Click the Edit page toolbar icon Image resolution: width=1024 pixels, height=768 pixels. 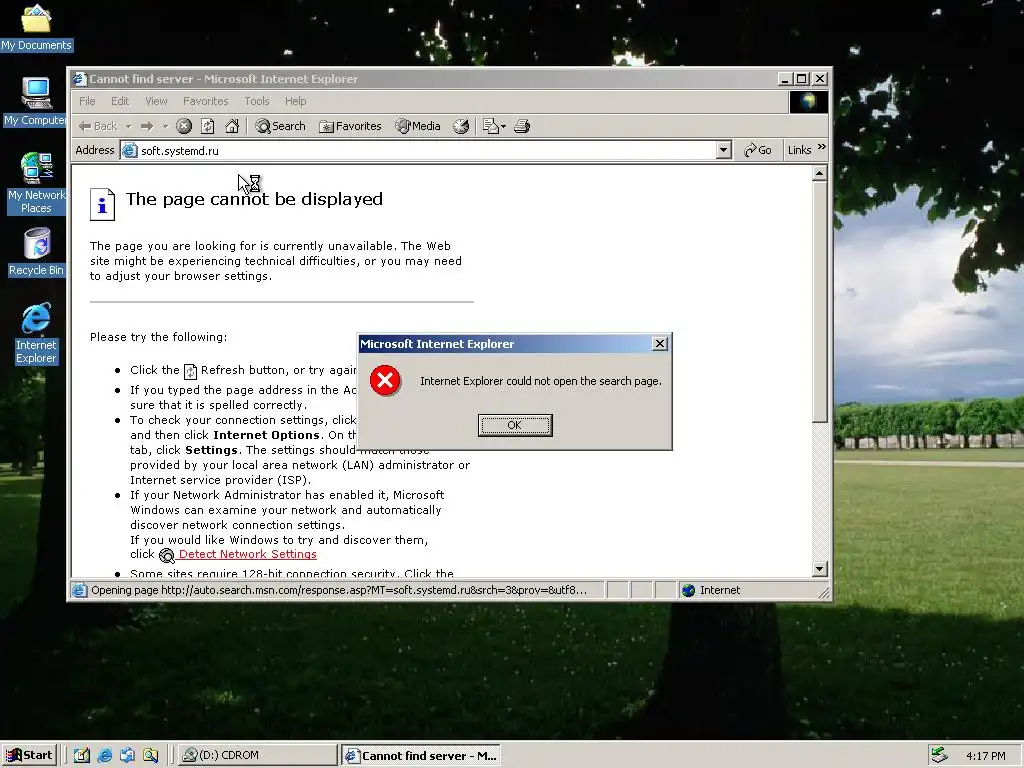click(x=490, y=126)
